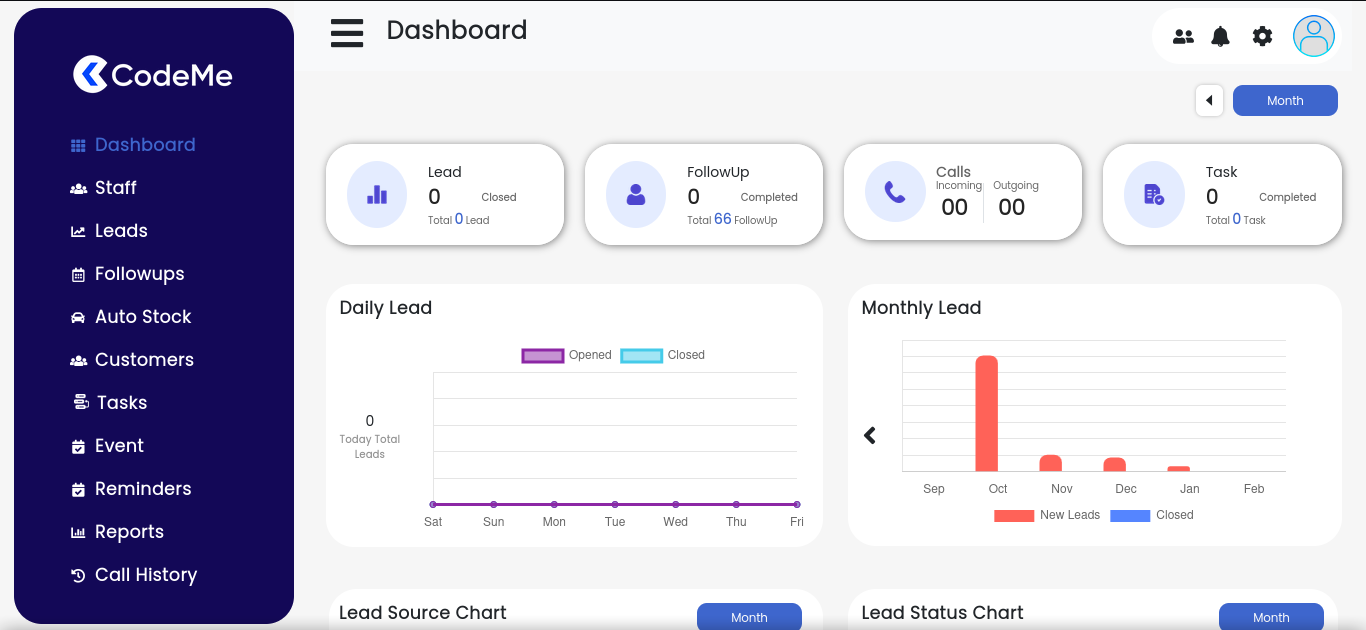Toggle Closed series in Monthly Lead legend
The width and height of the screenshot is (1366, 630).
(1152, 515)
